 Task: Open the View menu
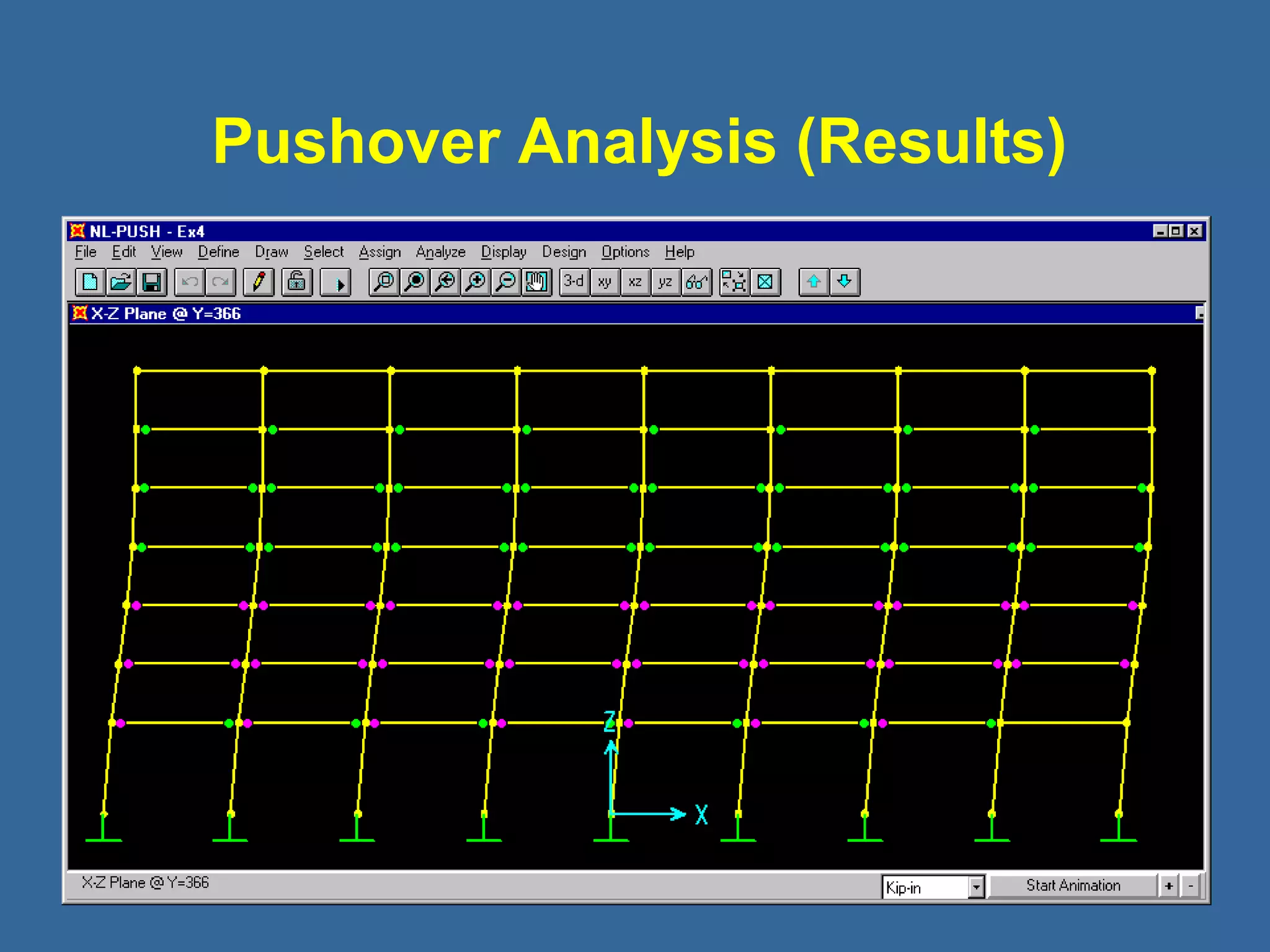[x=166, y=252]
